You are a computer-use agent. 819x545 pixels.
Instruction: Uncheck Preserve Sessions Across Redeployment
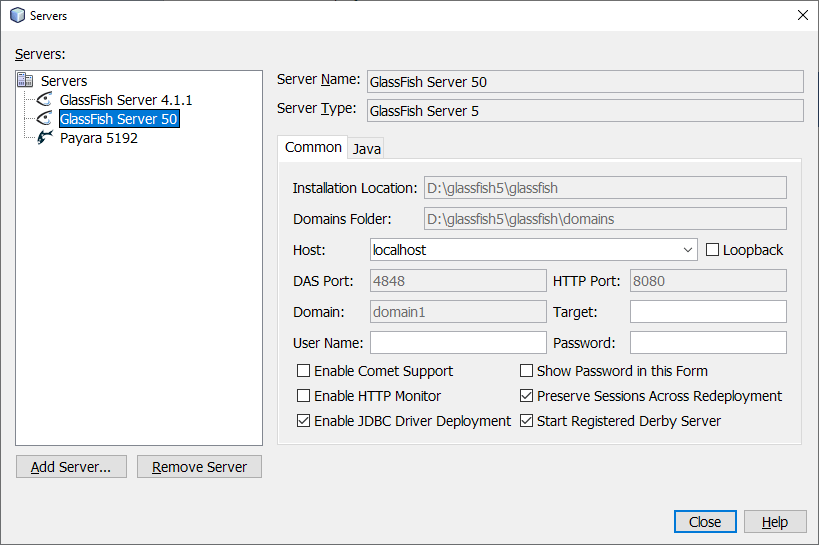[526, 396]
